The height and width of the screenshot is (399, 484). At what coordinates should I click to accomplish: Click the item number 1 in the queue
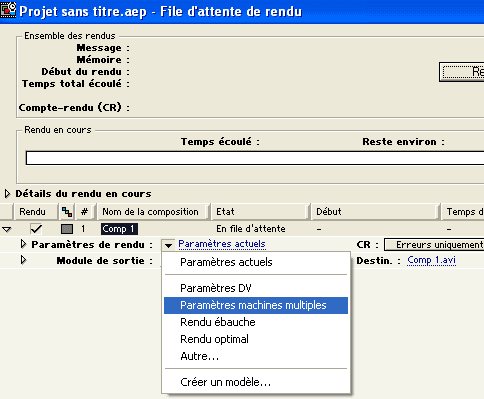[x=83, y=229]
